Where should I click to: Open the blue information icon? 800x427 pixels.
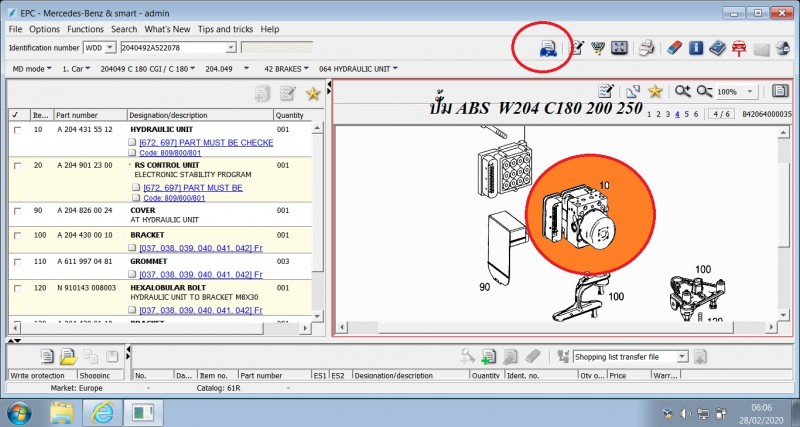point(696,48)
